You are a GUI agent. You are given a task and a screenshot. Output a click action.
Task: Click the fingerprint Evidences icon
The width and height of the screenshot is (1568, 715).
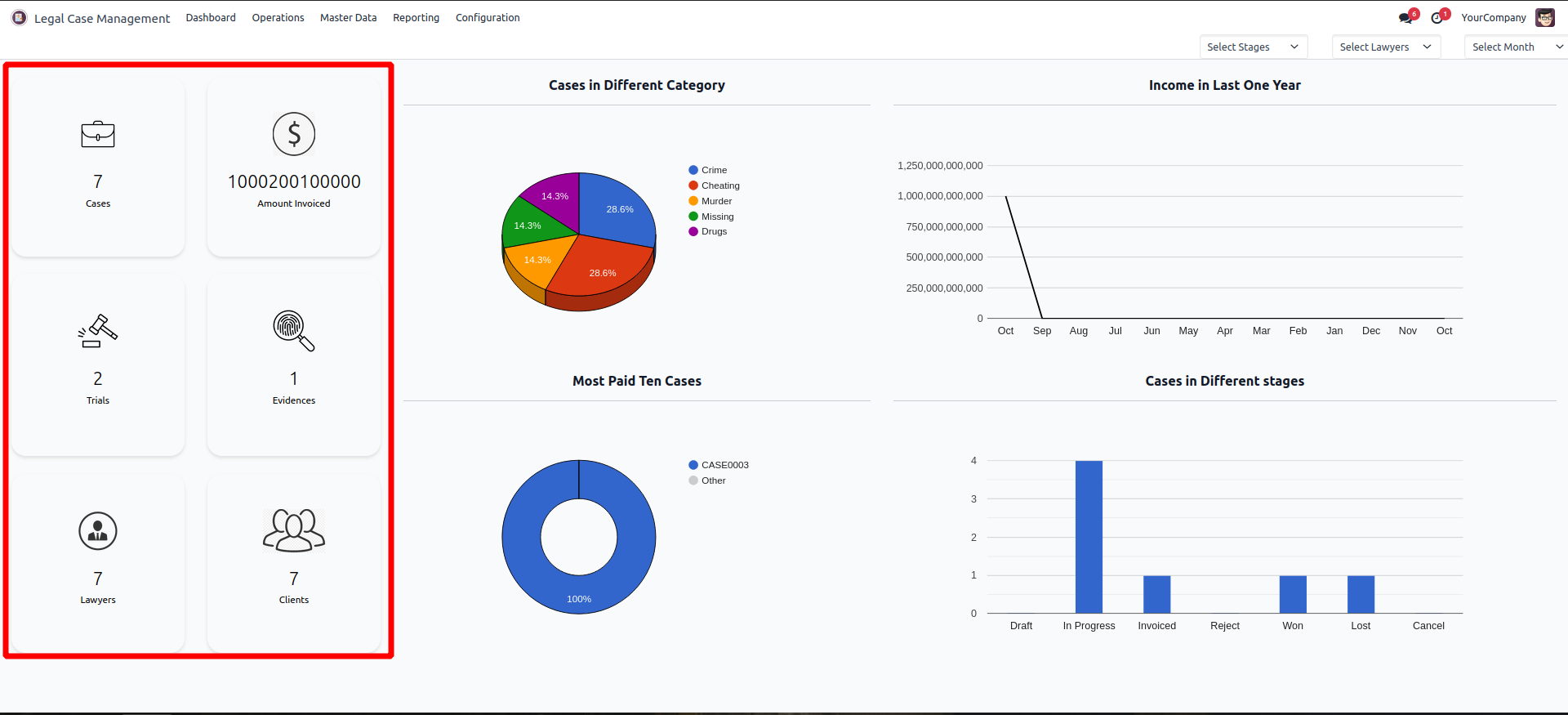(x=294, y=331)
